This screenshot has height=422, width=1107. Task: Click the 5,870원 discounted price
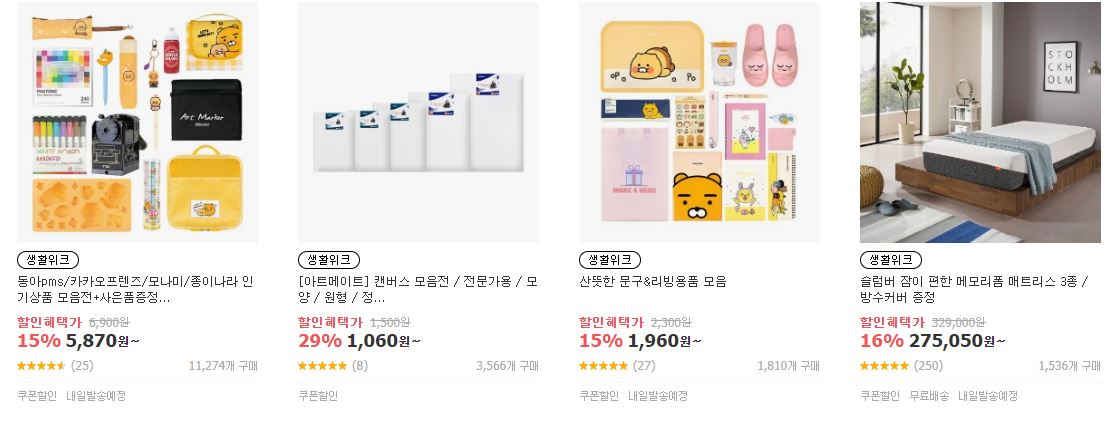pos(102,341)
